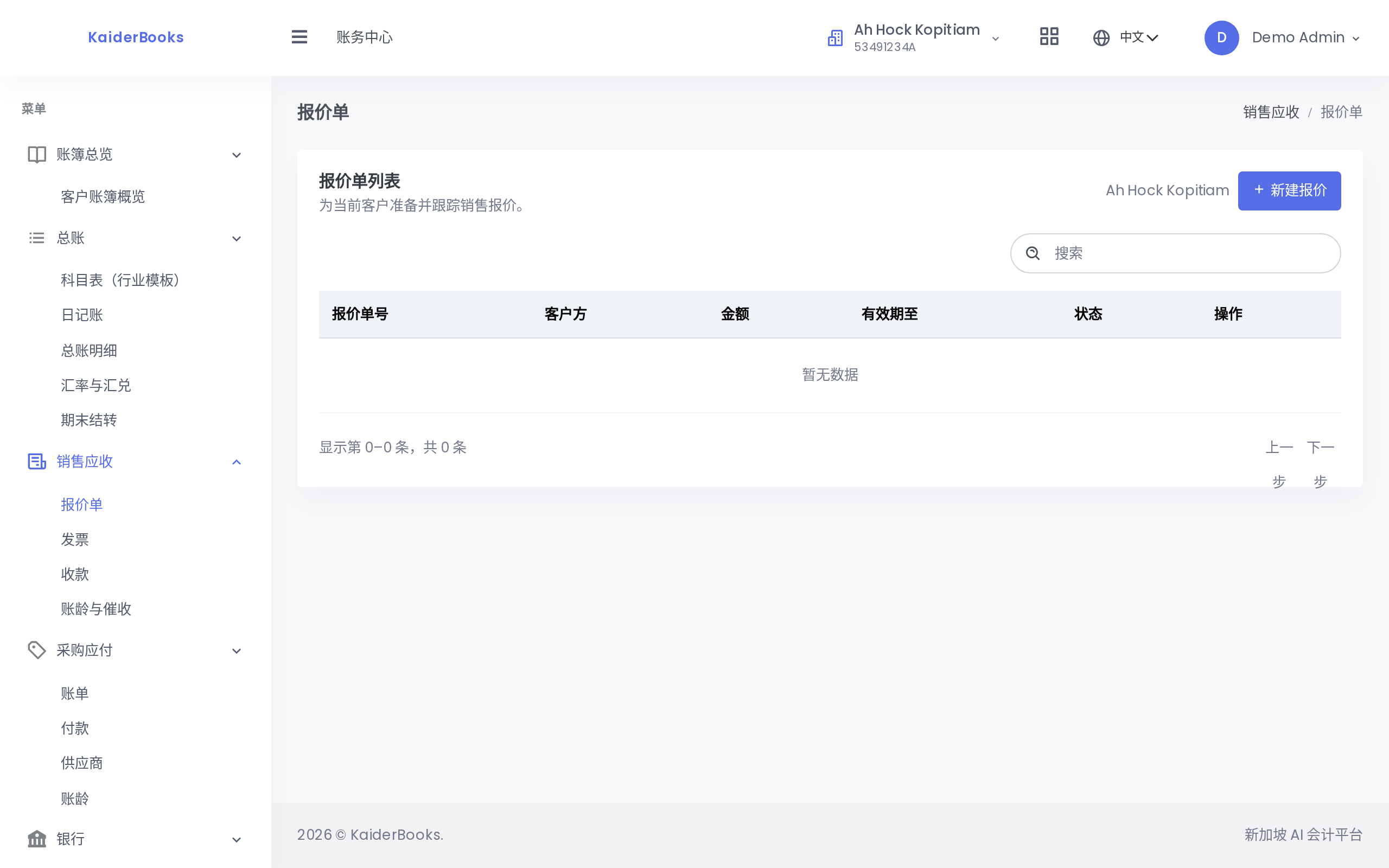The width and height of the screenshot is (1389, 868).
Task: Open the apps grid icon
Action: pos(1049,37)
